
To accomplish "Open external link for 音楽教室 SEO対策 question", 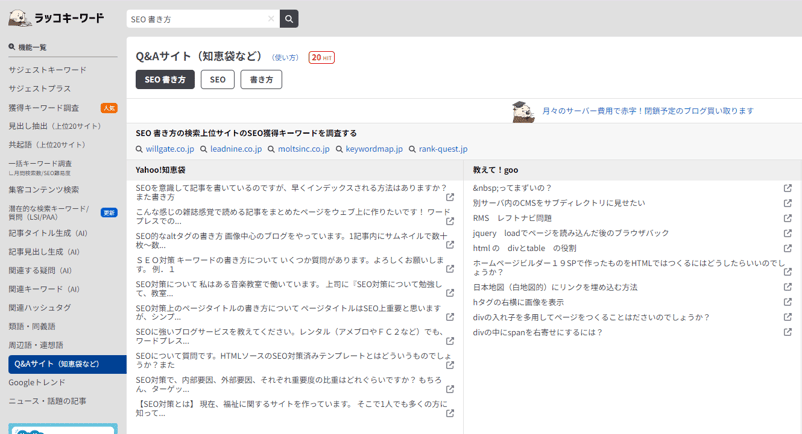I will point(450,293).
